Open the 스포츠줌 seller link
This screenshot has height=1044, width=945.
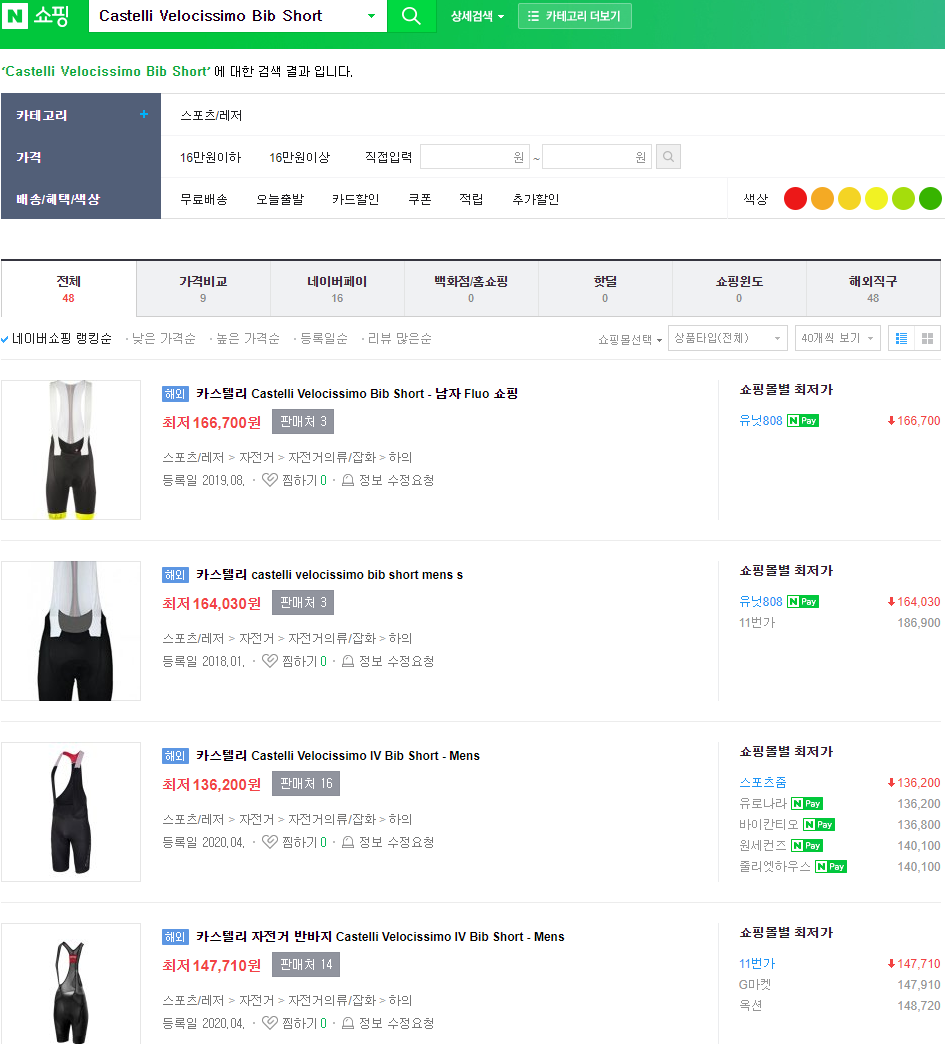coord(763,782)
